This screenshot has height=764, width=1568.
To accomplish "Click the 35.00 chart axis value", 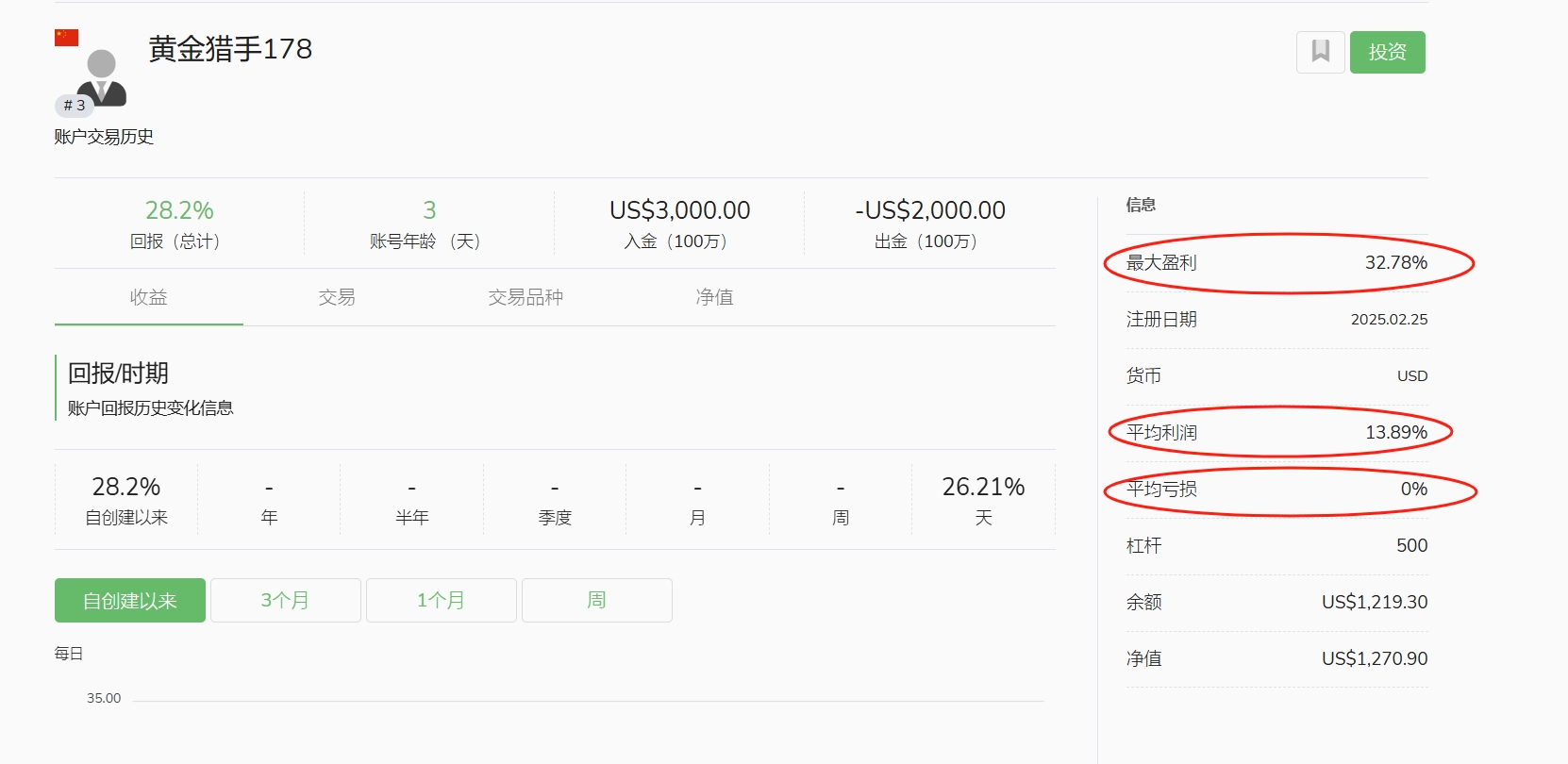I will tap(104, 698).
